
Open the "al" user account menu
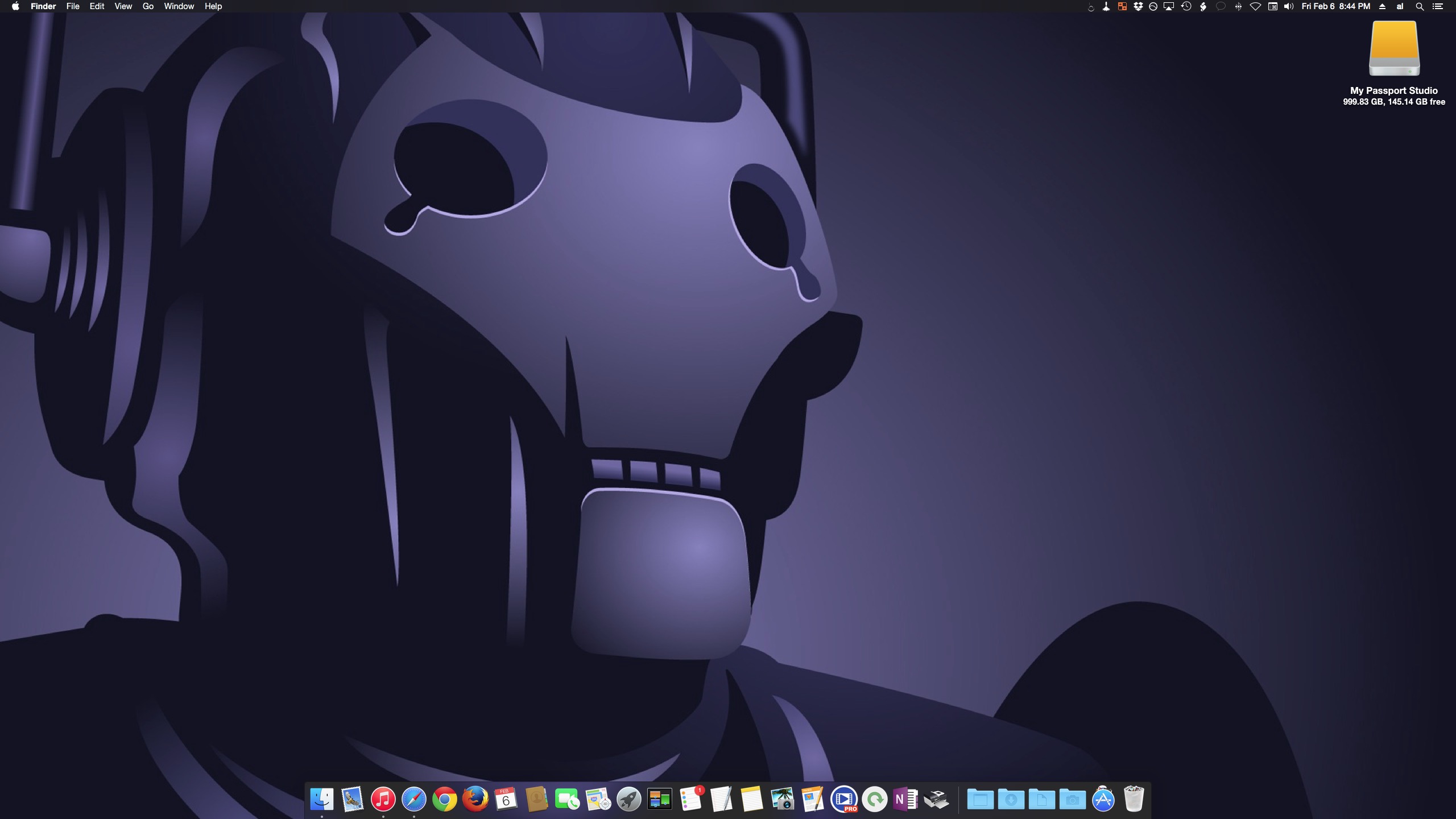[1400, 6]
